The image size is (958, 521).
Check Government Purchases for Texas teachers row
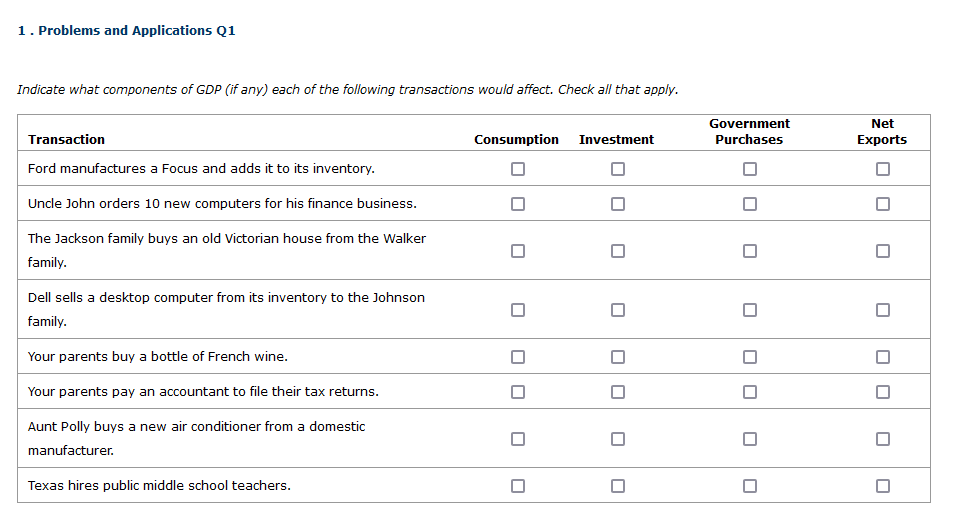749,486
